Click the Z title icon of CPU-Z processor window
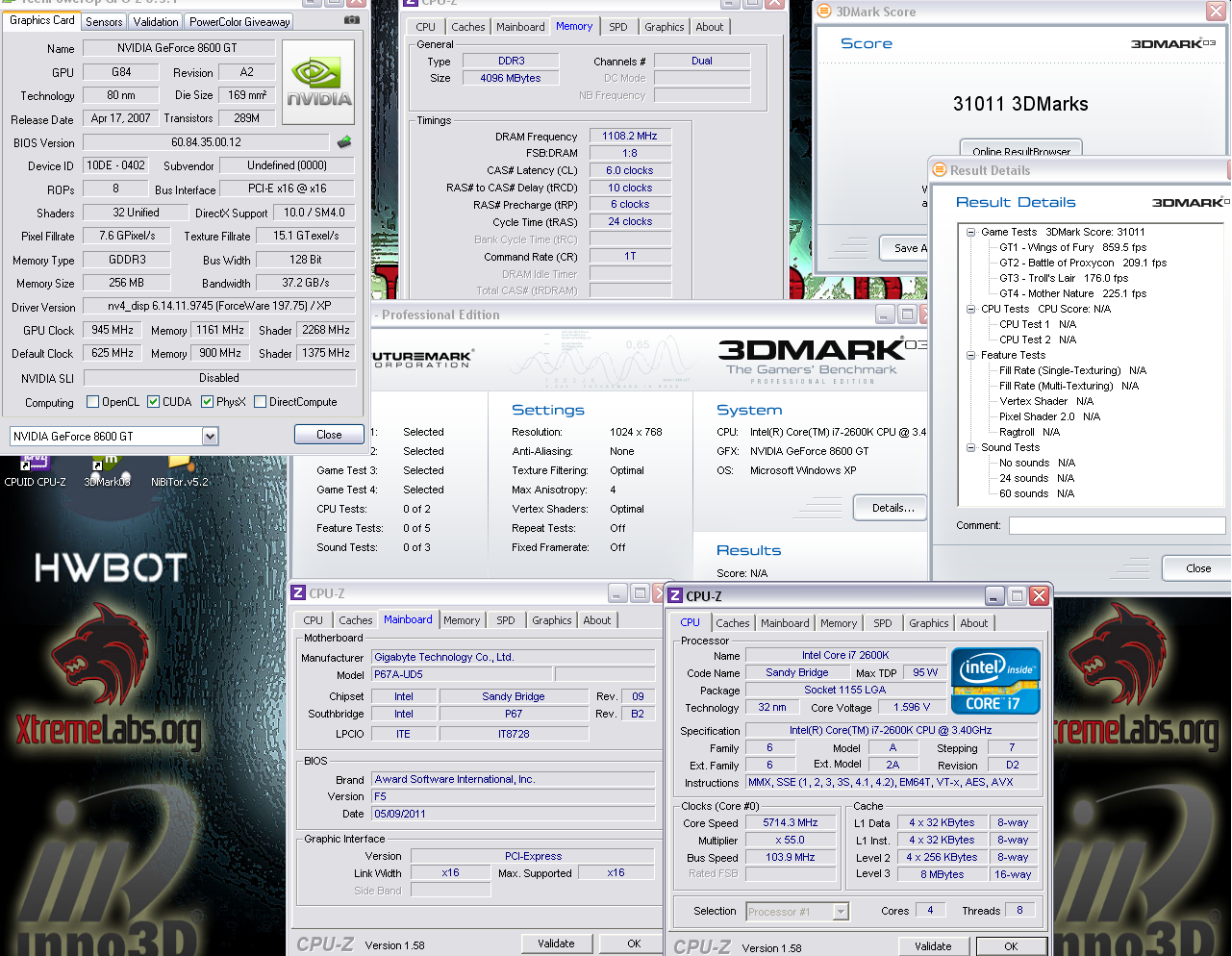 point(675,596)
